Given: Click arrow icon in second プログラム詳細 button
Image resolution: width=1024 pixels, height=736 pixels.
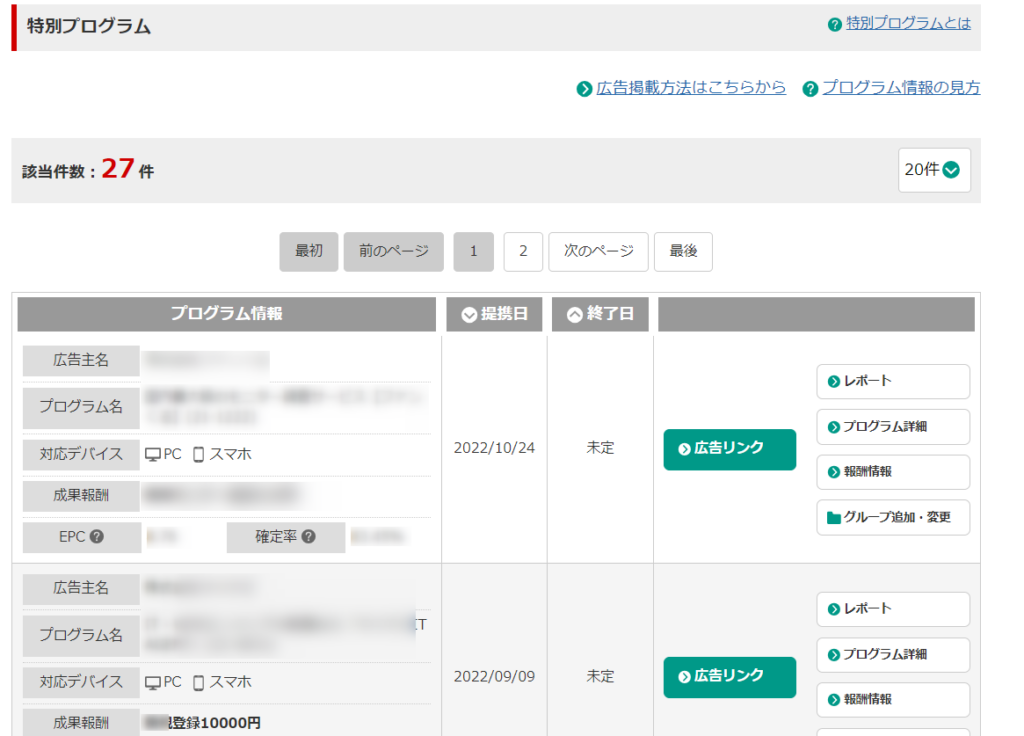Looking at the screenshot, I should pyautogui.click(x=833, y=655).
